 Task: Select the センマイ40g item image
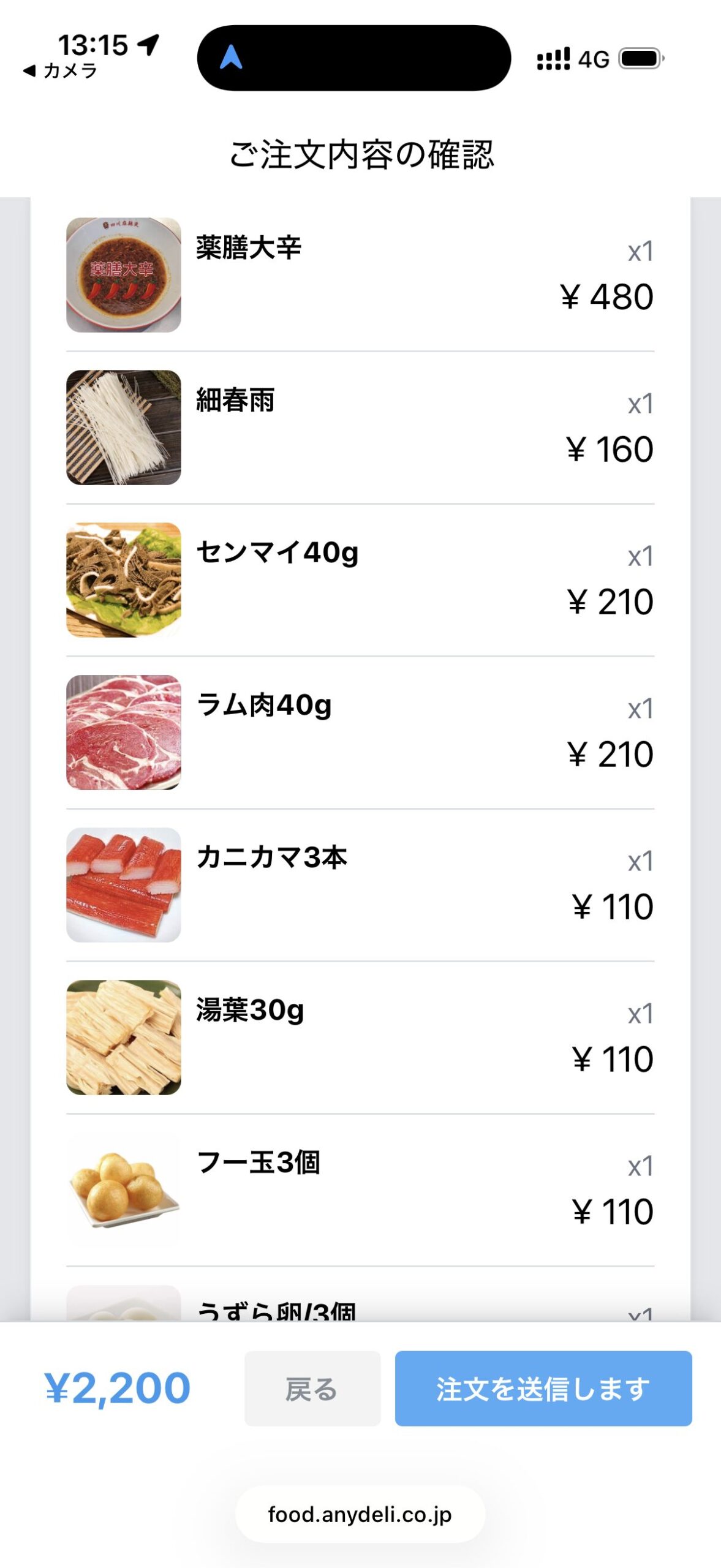[124, 579]
